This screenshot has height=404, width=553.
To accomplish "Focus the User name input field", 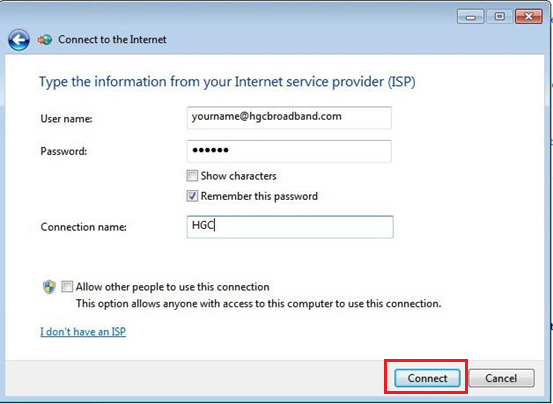I will coord(289,117).
